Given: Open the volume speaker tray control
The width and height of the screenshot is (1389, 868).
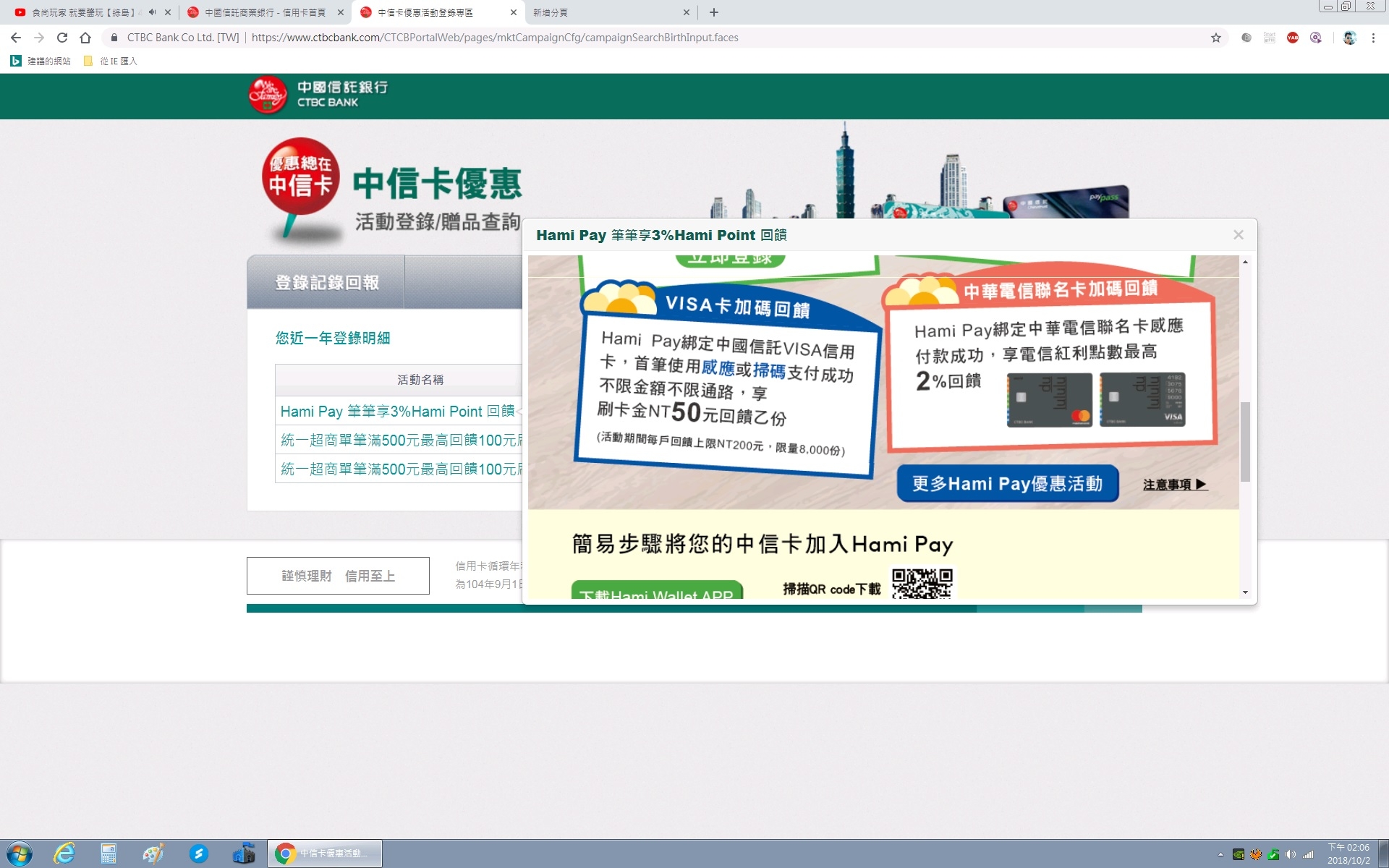Looking at the screenshot, I should pos(1291,854).
